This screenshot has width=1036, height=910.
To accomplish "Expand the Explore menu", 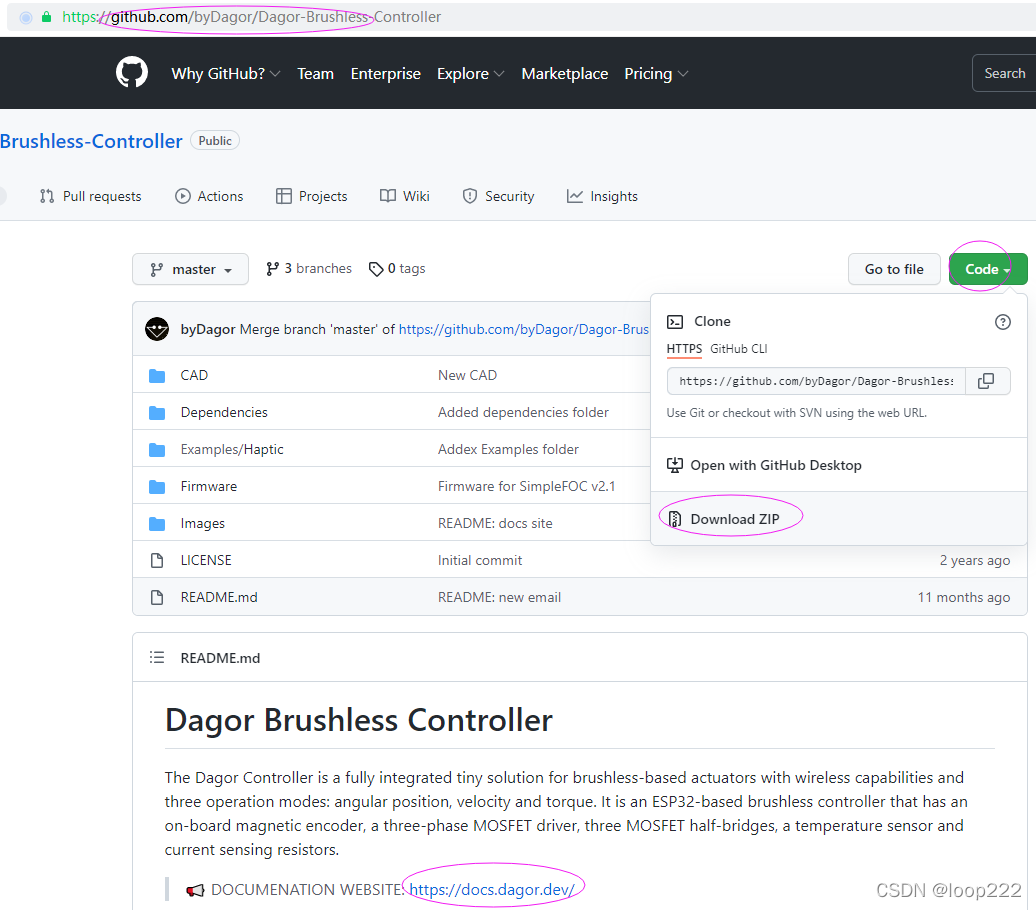I will coord(470,73).
